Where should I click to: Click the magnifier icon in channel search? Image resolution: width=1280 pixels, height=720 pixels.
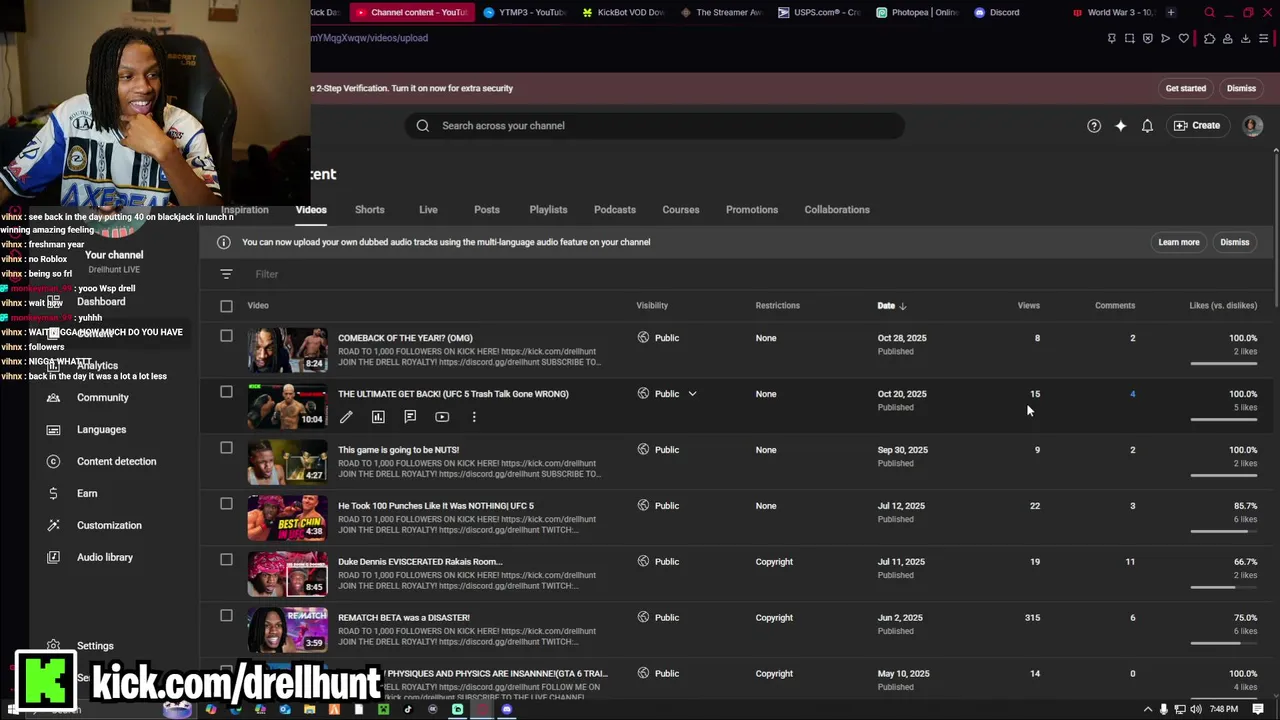423,126
